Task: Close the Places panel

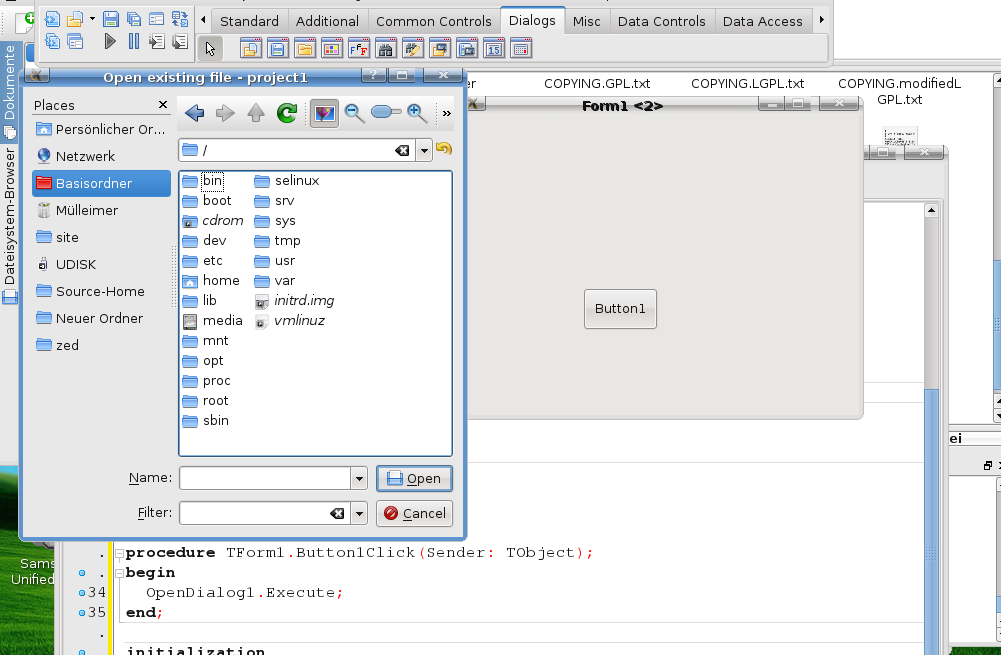Action: pos(163,105)
